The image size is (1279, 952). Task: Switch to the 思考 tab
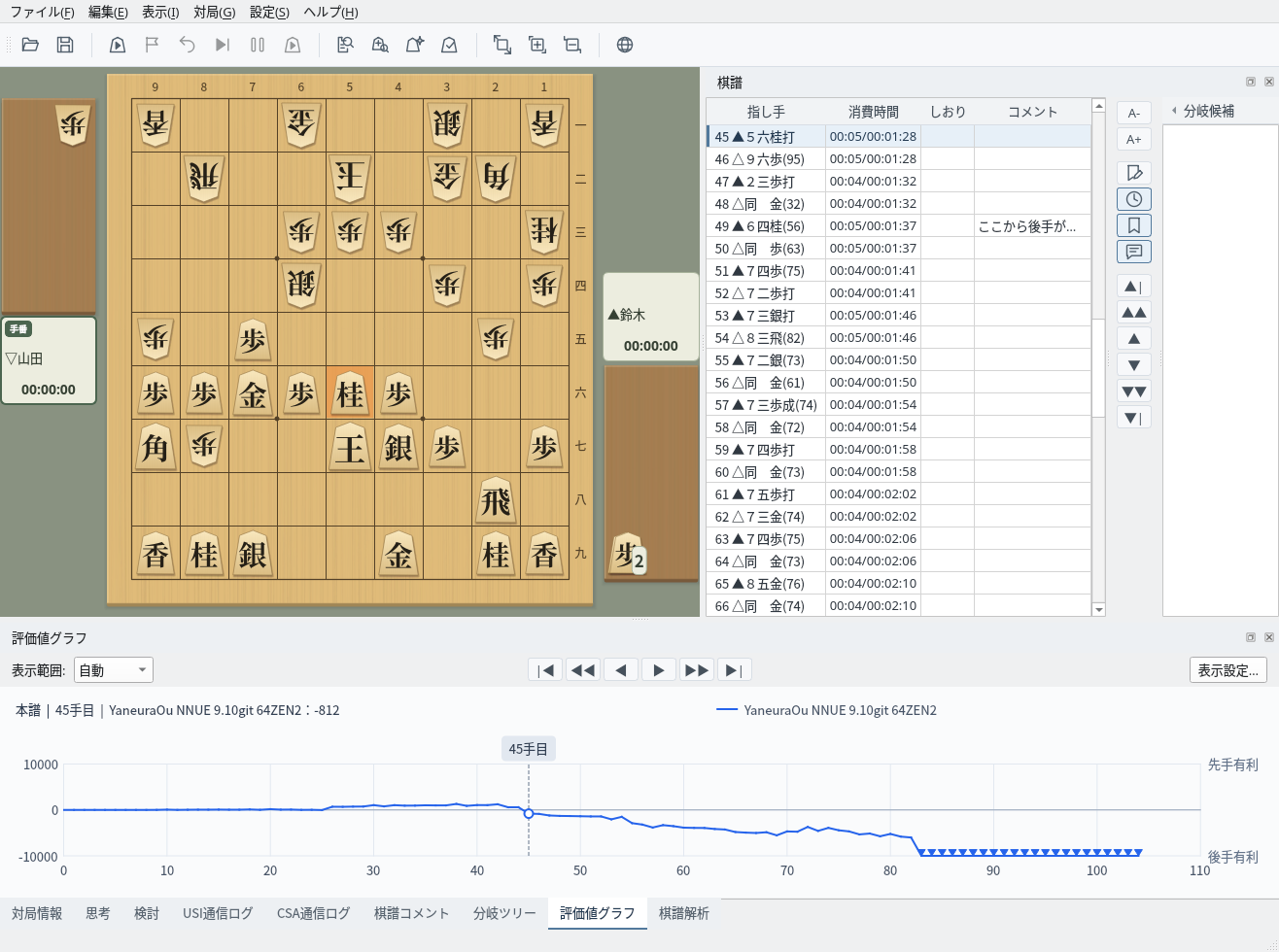click(98, 913)
